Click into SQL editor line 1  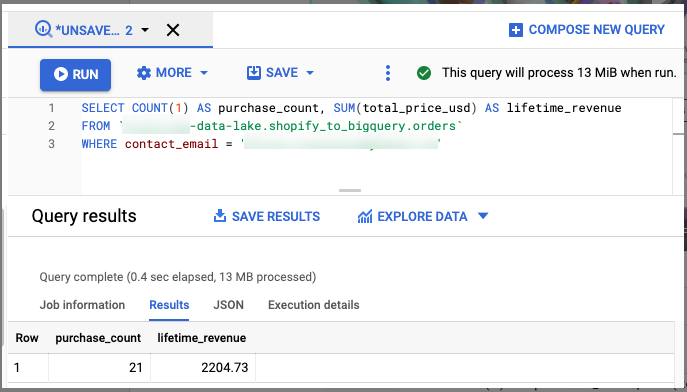pos(351,108)
